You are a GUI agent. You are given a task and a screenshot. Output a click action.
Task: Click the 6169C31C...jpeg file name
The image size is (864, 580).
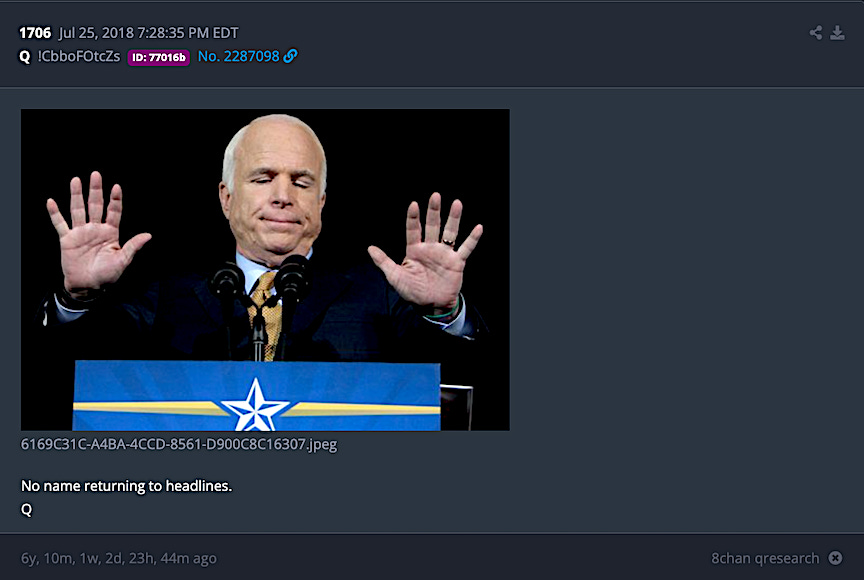tap(179, 444)
